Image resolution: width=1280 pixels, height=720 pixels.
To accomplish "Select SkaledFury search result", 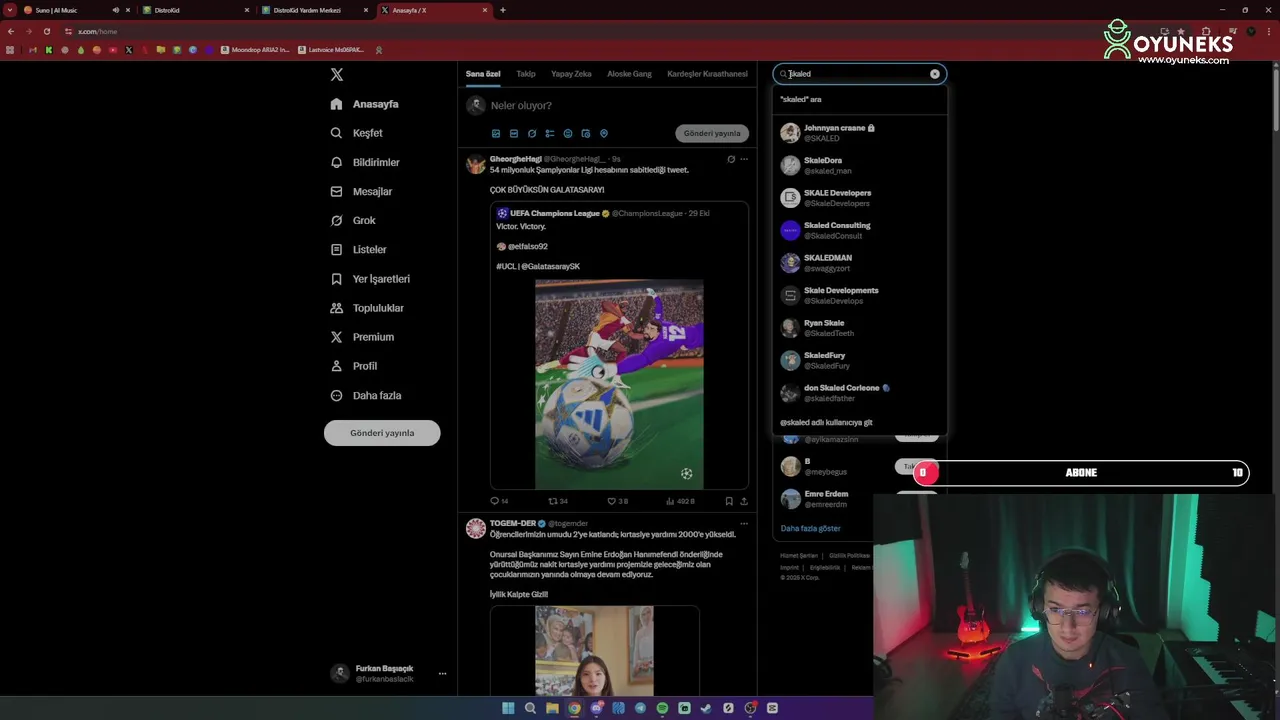I will (x=859, y=360).
